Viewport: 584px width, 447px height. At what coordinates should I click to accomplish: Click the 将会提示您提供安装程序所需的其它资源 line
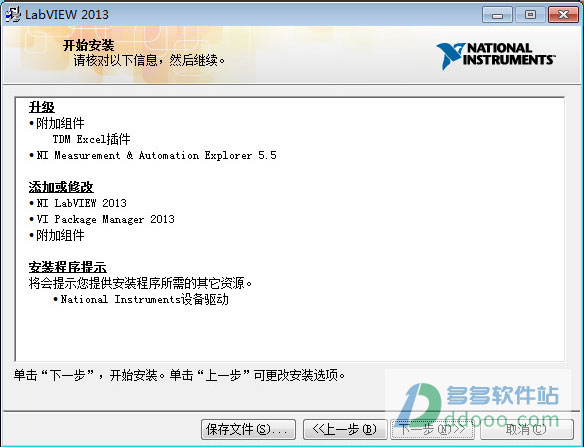(140, 283)
